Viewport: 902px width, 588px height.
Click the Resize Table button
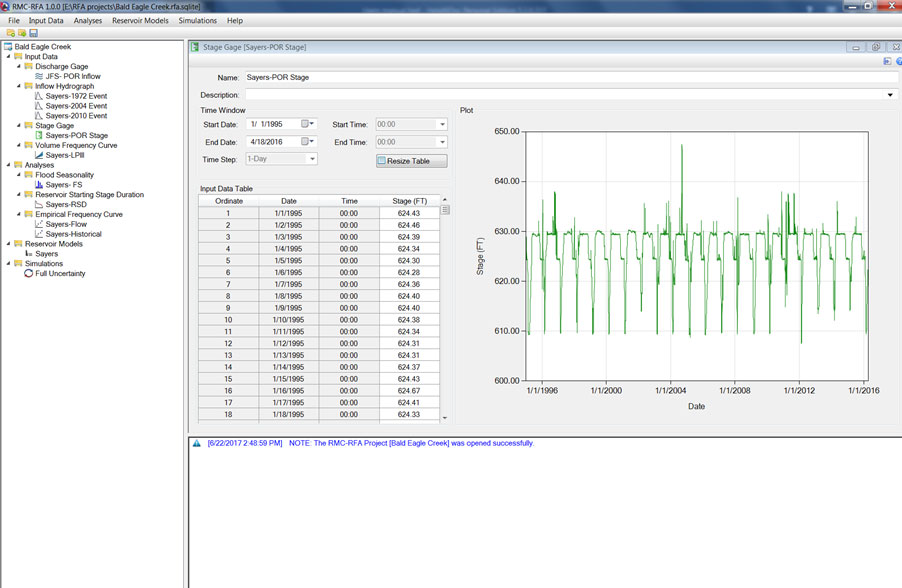click(x=411, y=161)
